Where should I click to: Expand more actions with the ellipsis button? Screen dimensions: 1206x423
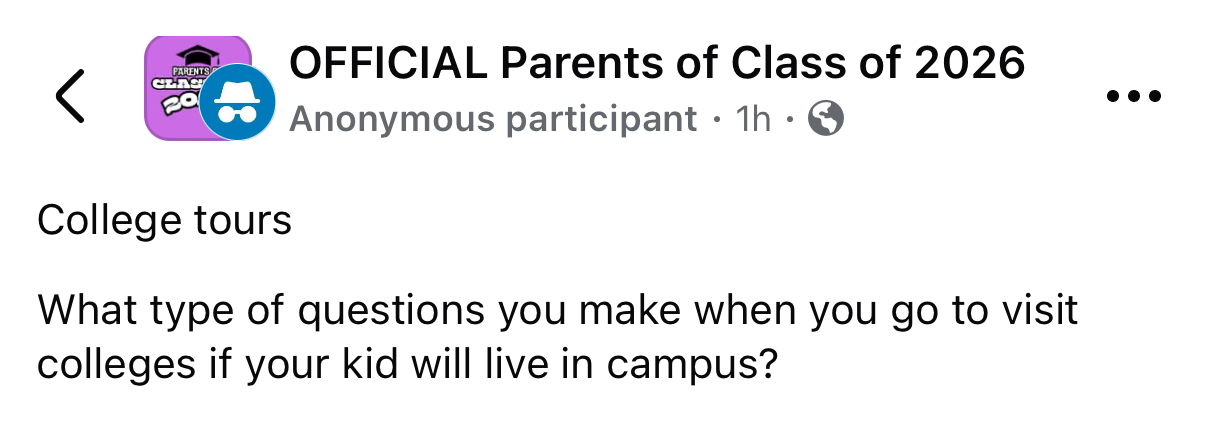1133,97
